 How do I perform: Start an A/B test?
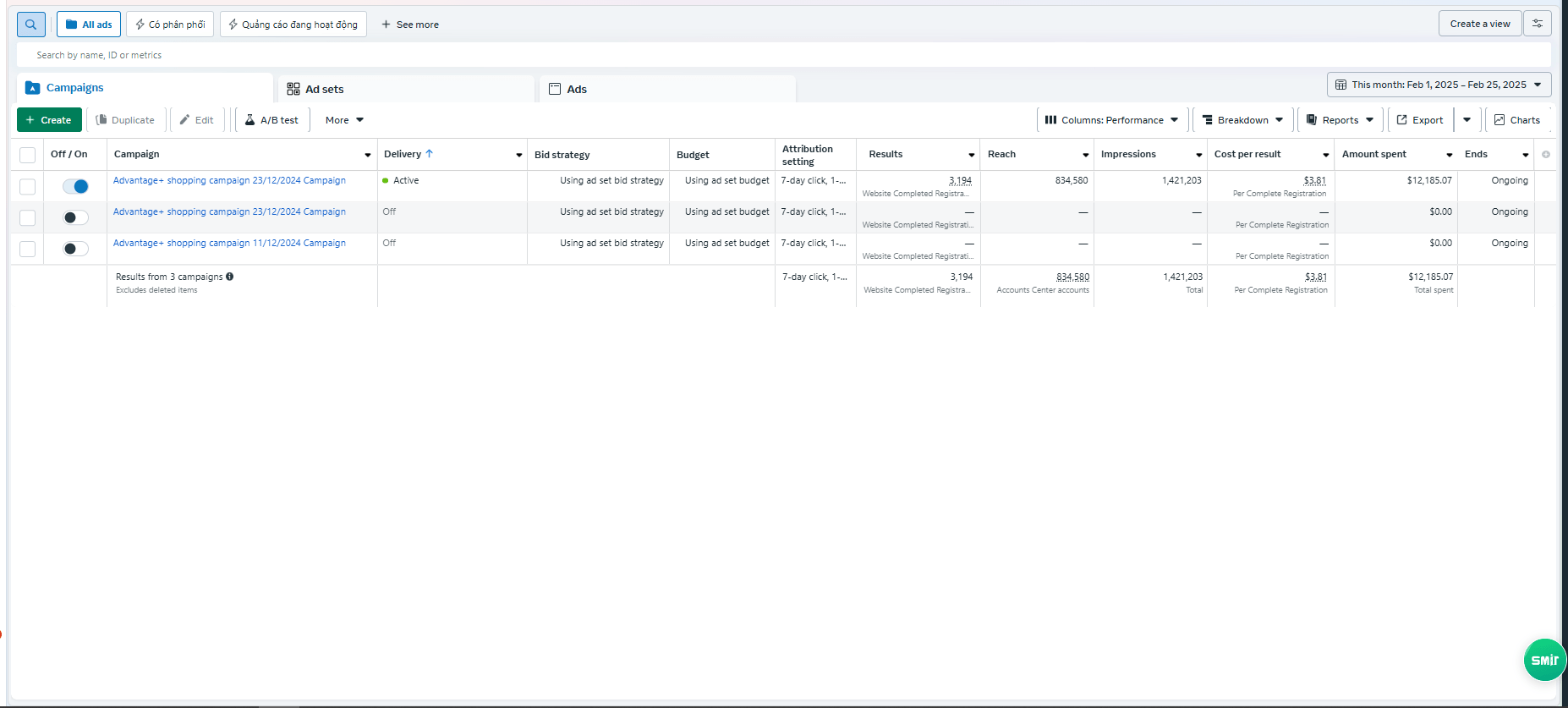[x=271, y=120]
